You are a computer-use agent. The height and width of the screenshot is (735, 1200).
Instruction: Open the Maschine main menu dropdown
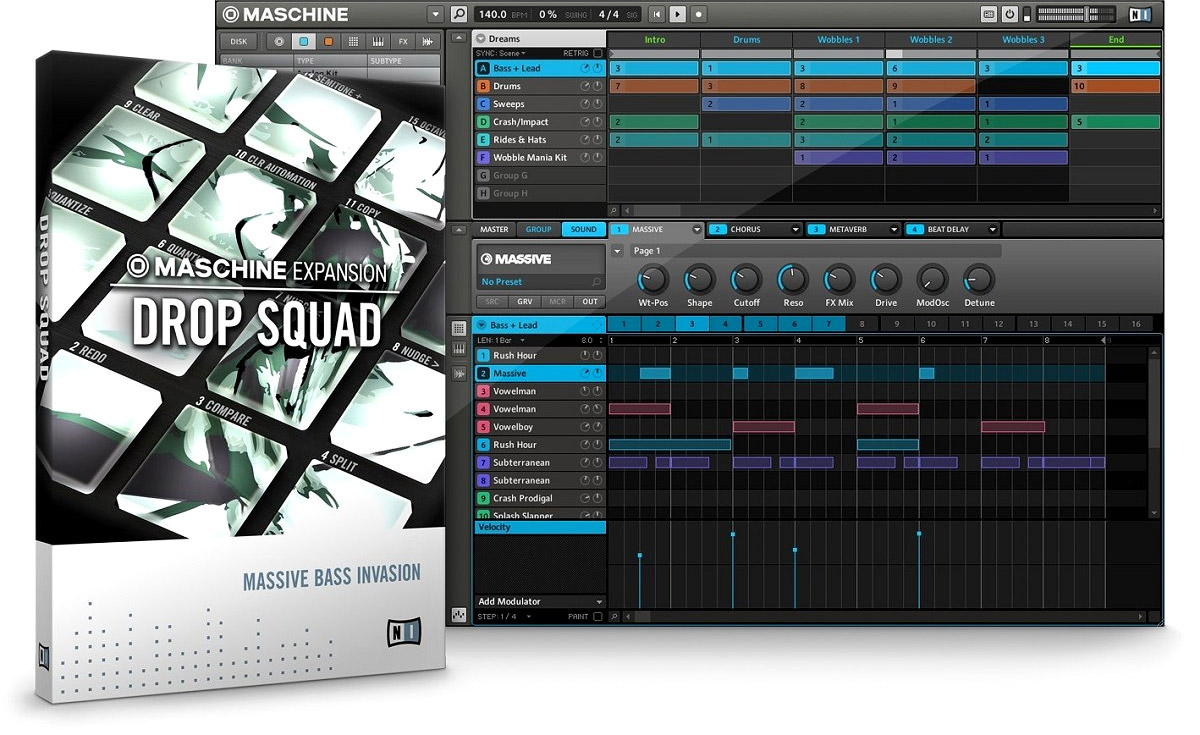coord(435,14)
